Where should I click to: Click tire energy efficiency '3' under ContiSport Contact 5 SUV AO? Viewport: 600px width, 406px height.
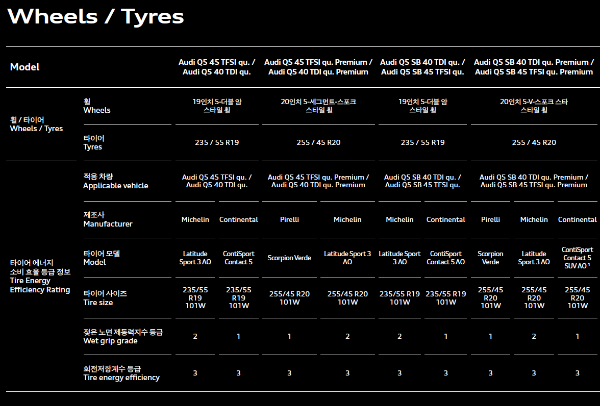pos(577,373)
